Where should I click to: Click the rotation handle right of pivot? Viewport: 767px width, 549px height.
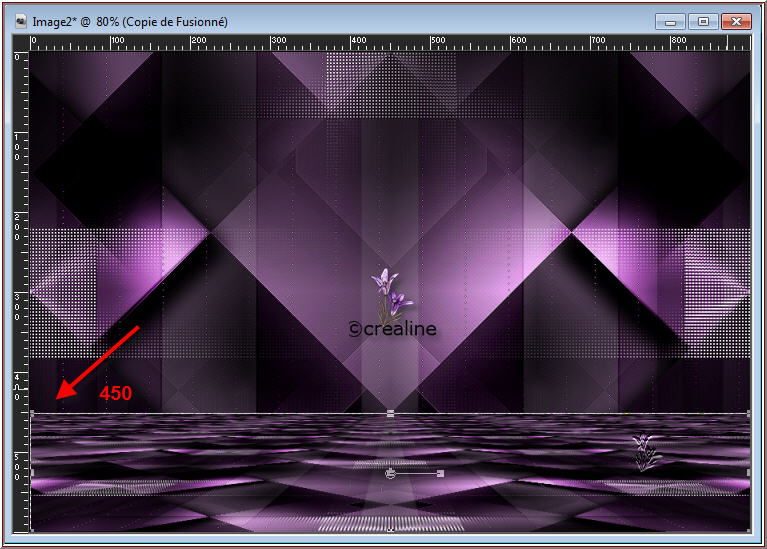(440, 473)
